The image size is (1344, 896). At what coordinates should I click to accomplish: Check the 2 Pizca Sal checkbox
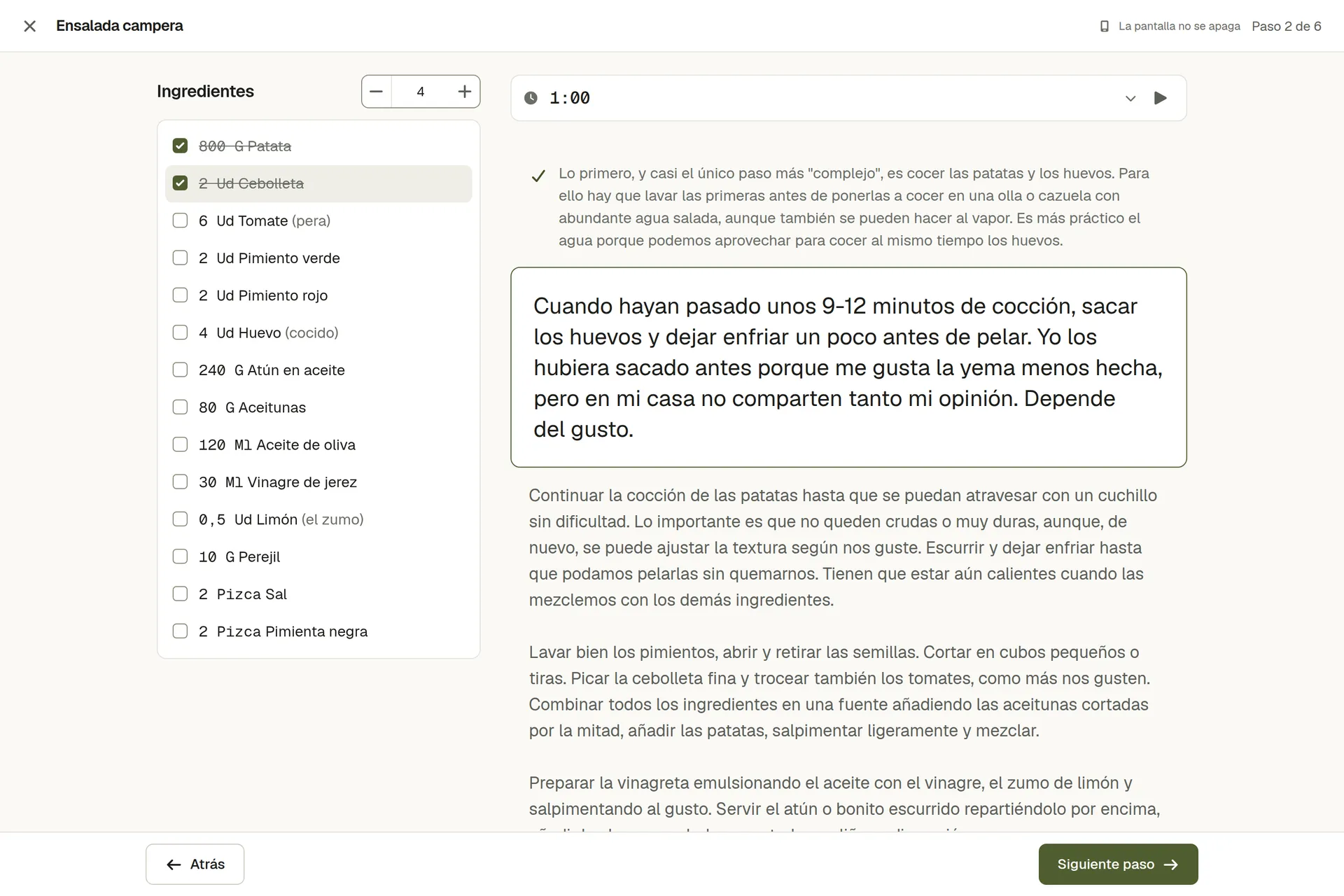(180, 594)
